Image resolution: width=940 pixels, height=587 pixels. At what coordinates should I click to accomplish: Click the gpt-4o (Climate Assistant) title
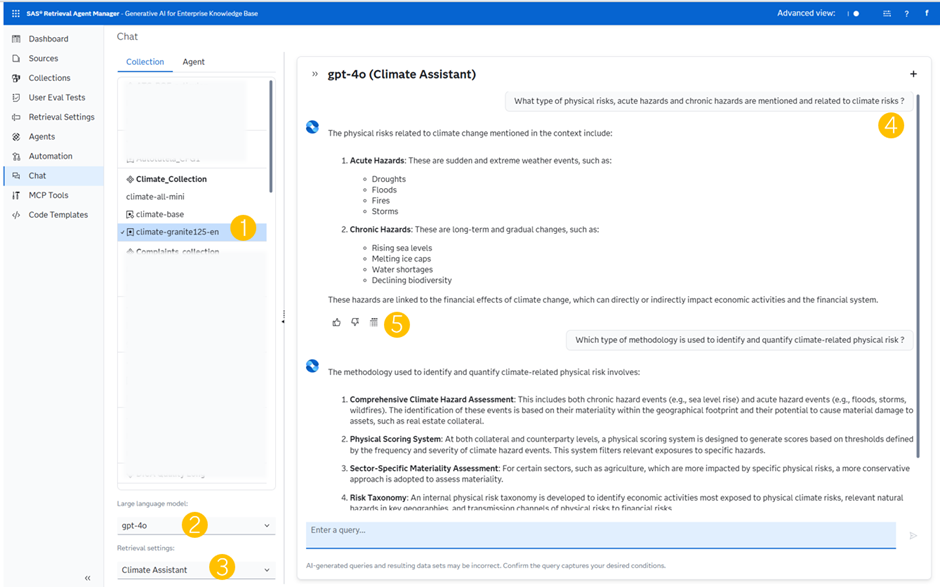pos(402,74)
